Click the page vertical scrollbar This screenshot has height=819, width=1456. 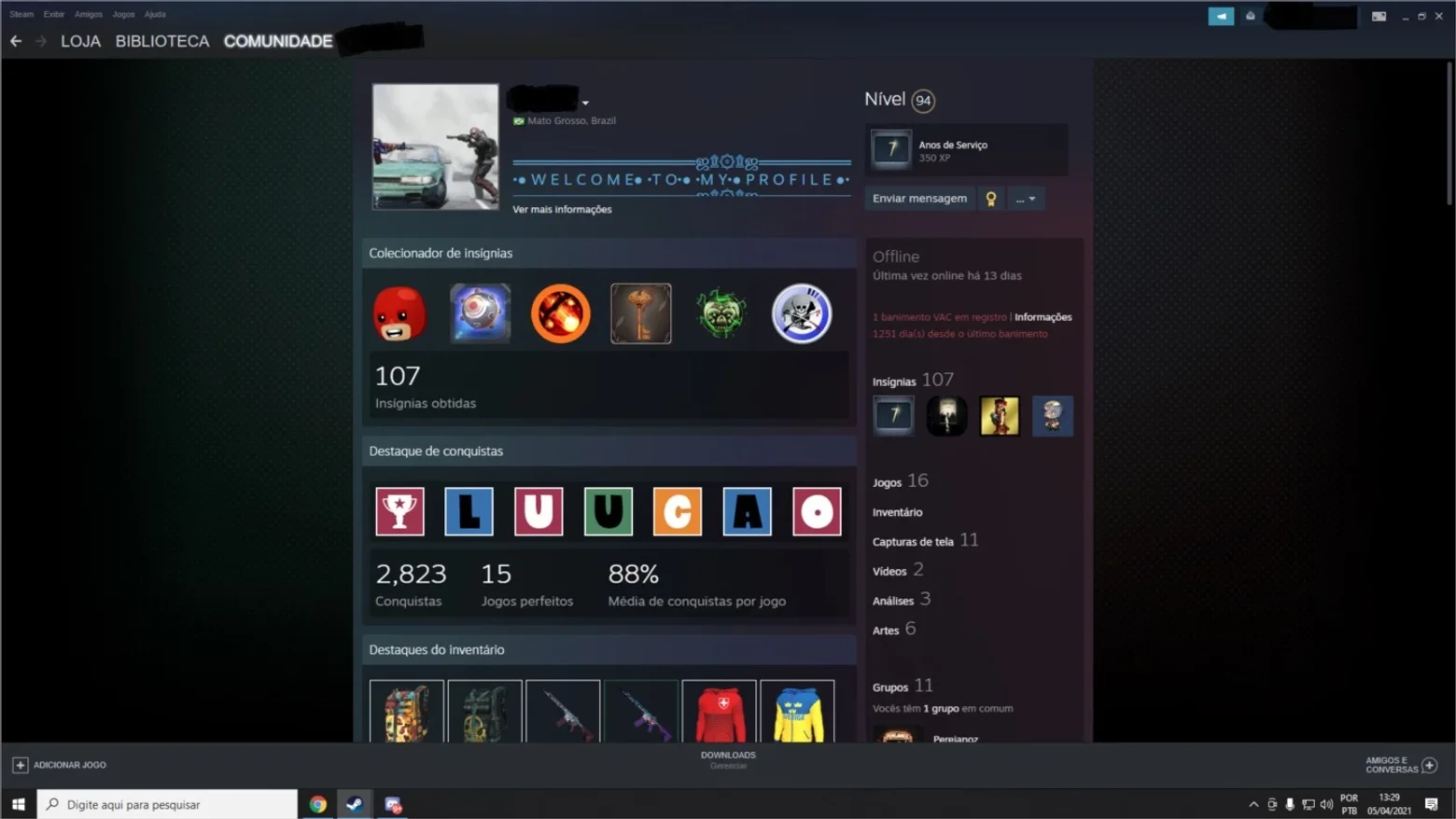pyautogui.click(x=1449, y=133)
